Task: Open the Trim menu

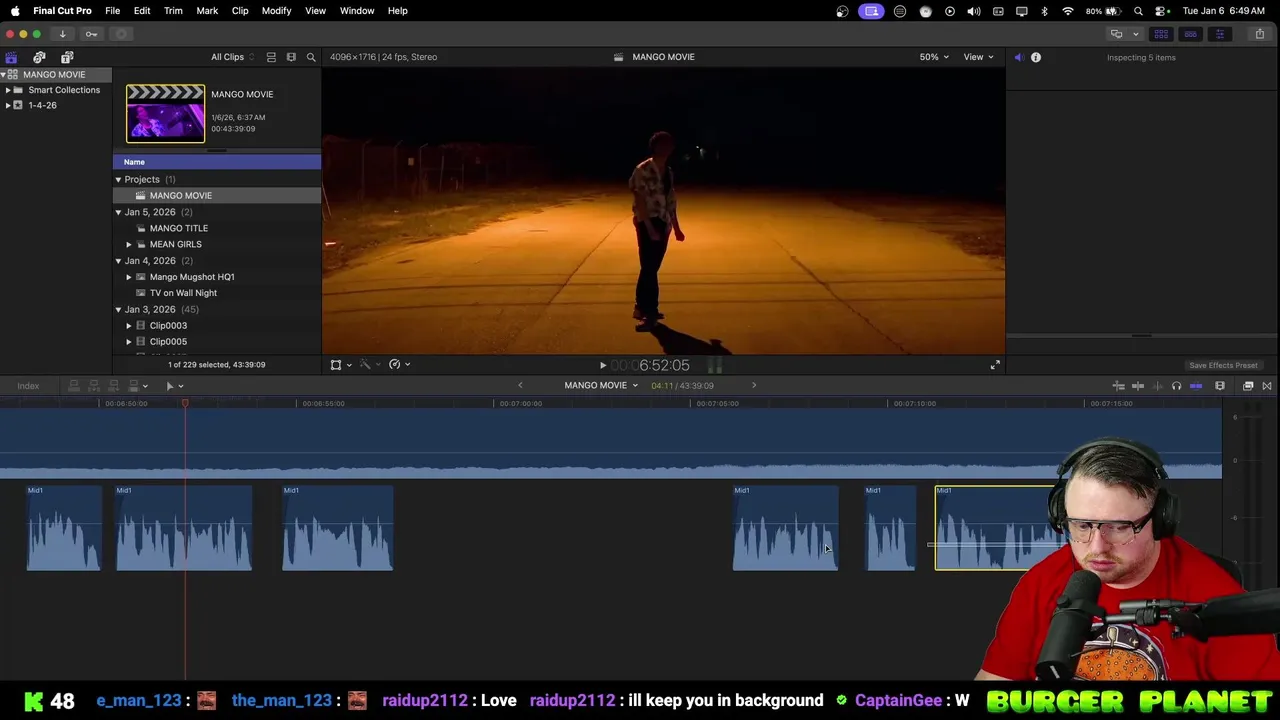Action: (173, 11)
